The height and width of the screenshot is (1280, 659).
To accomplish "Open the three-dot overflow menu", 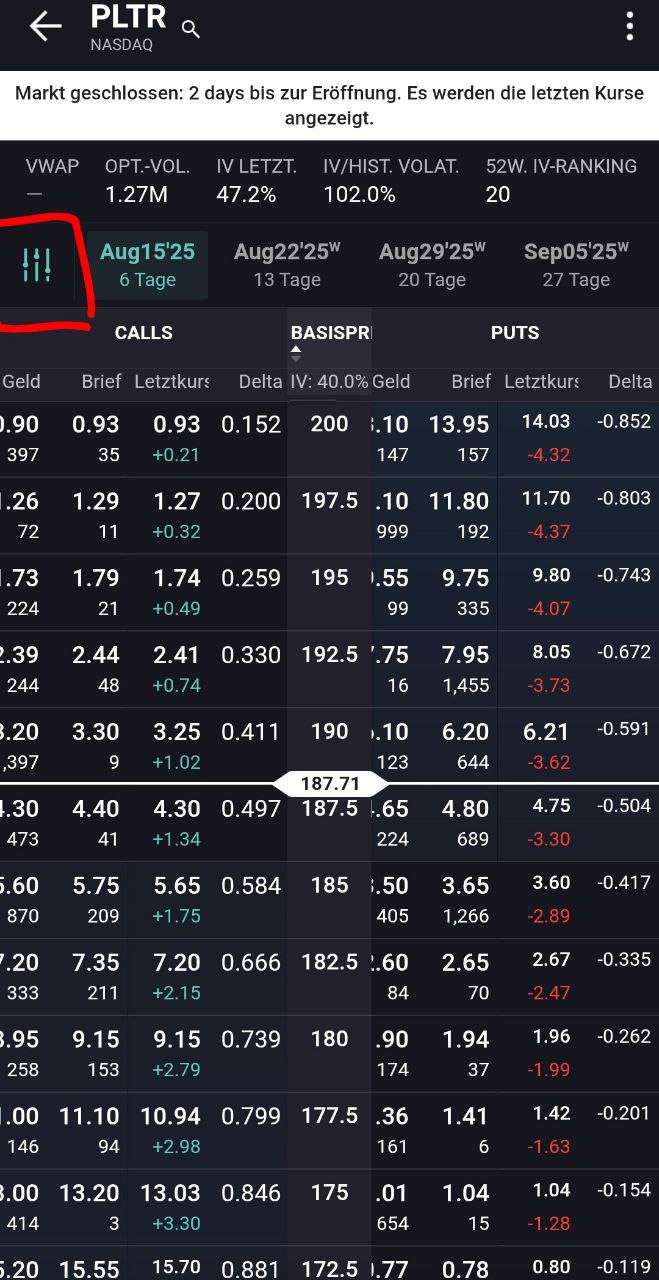I will point(629,27).
